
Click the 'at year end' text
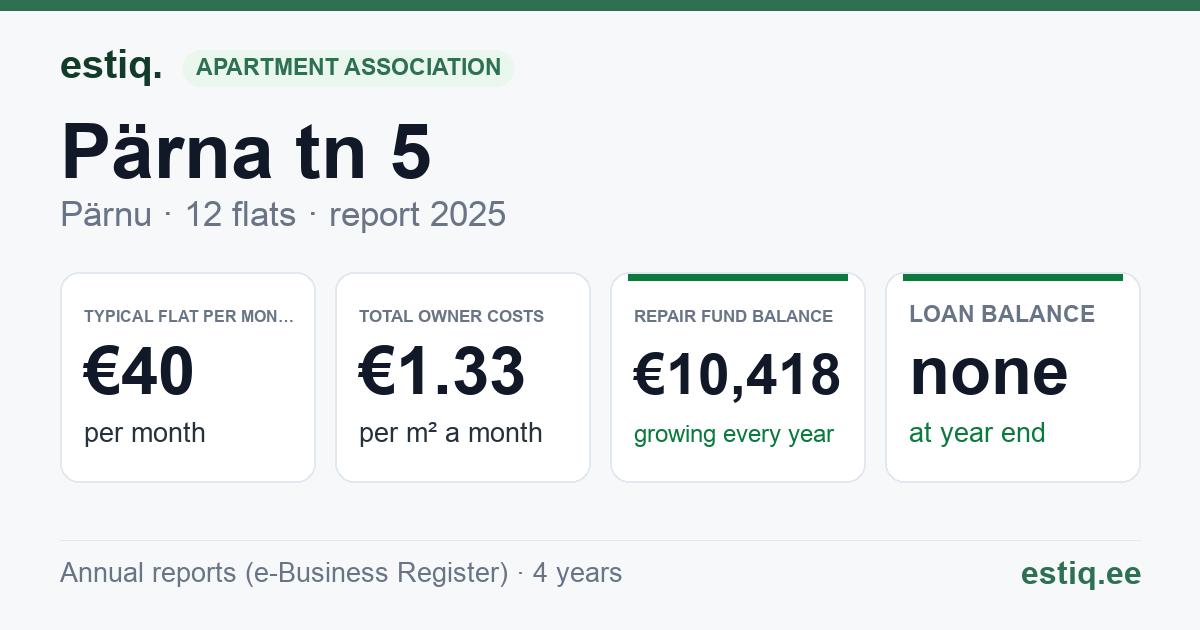point(977,433)
